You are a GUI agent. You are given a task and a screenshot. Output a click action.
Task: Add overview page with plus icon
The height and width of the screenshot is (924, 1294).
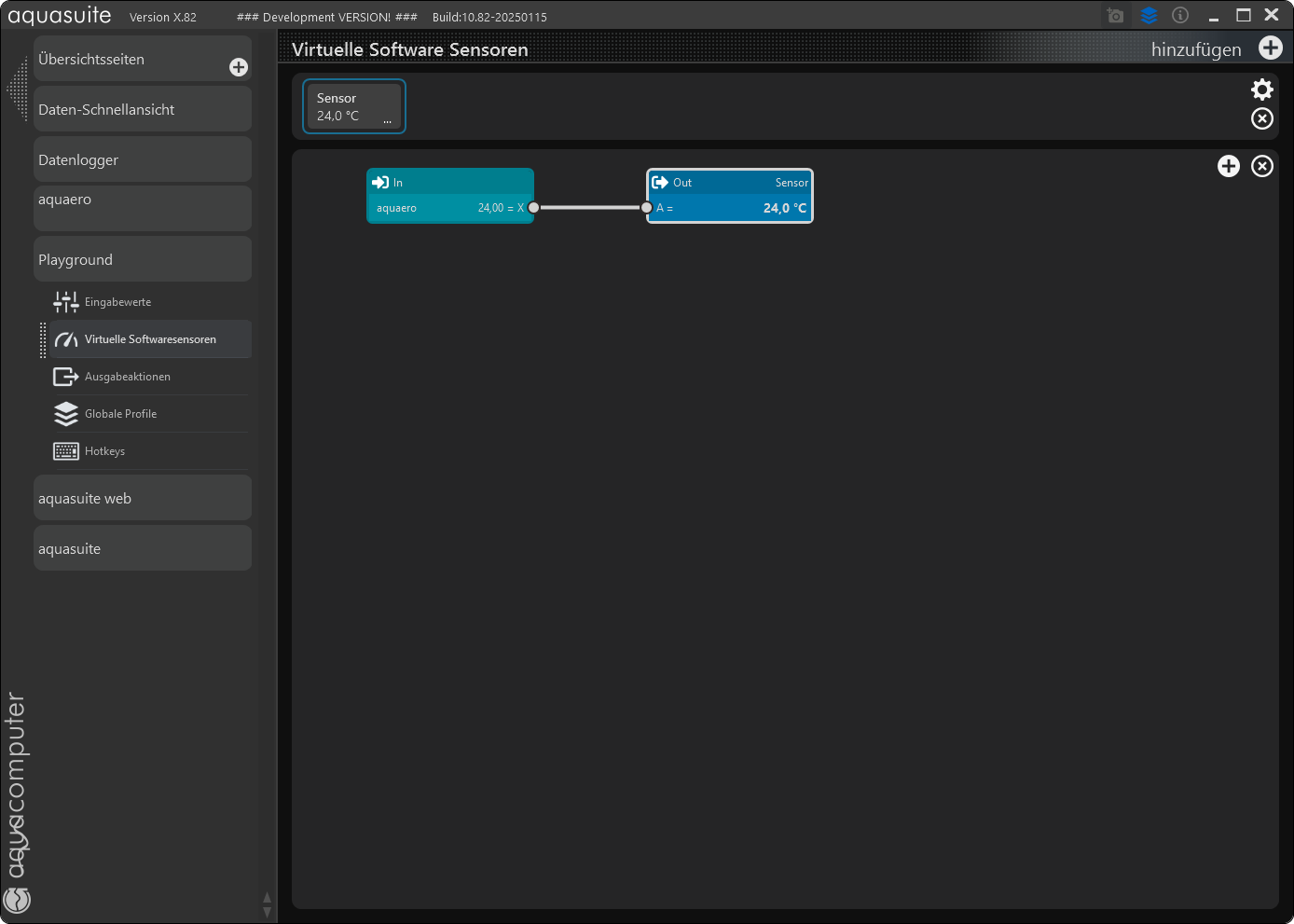(239, 67)
